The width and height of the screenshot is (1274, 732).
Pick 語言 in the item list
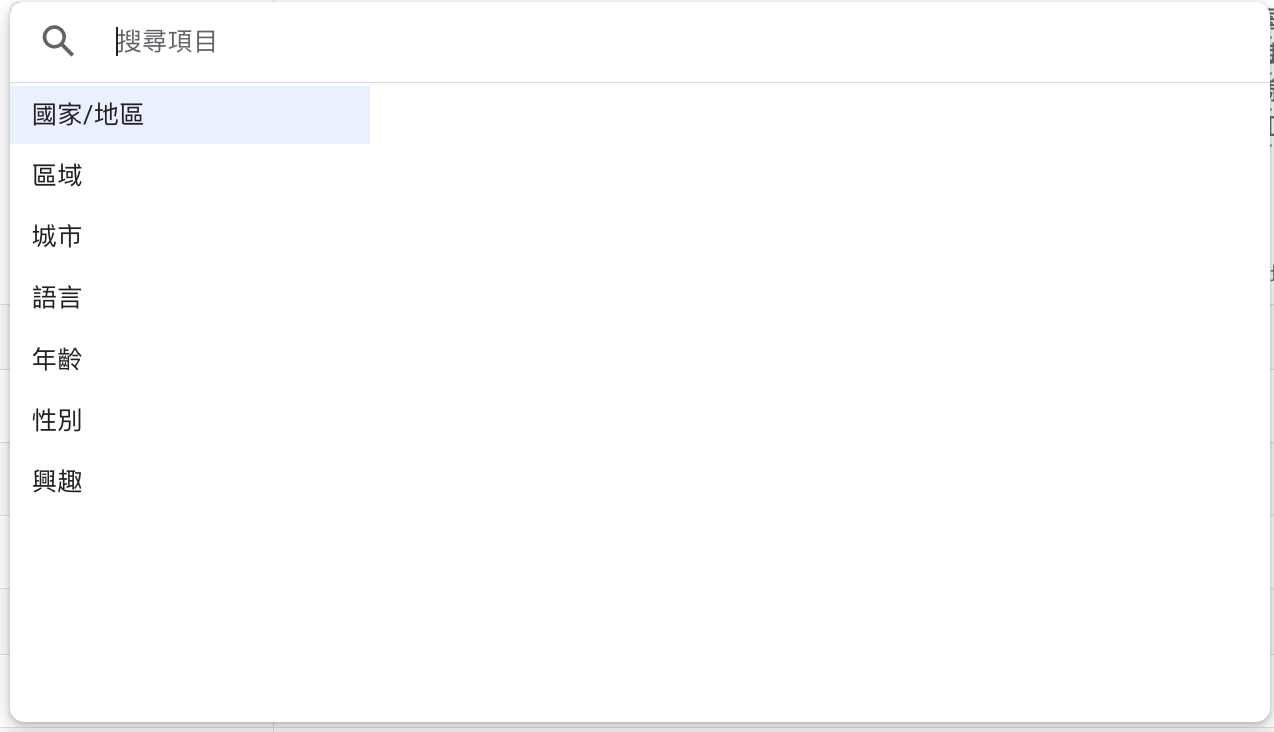(x=58, y=298)
